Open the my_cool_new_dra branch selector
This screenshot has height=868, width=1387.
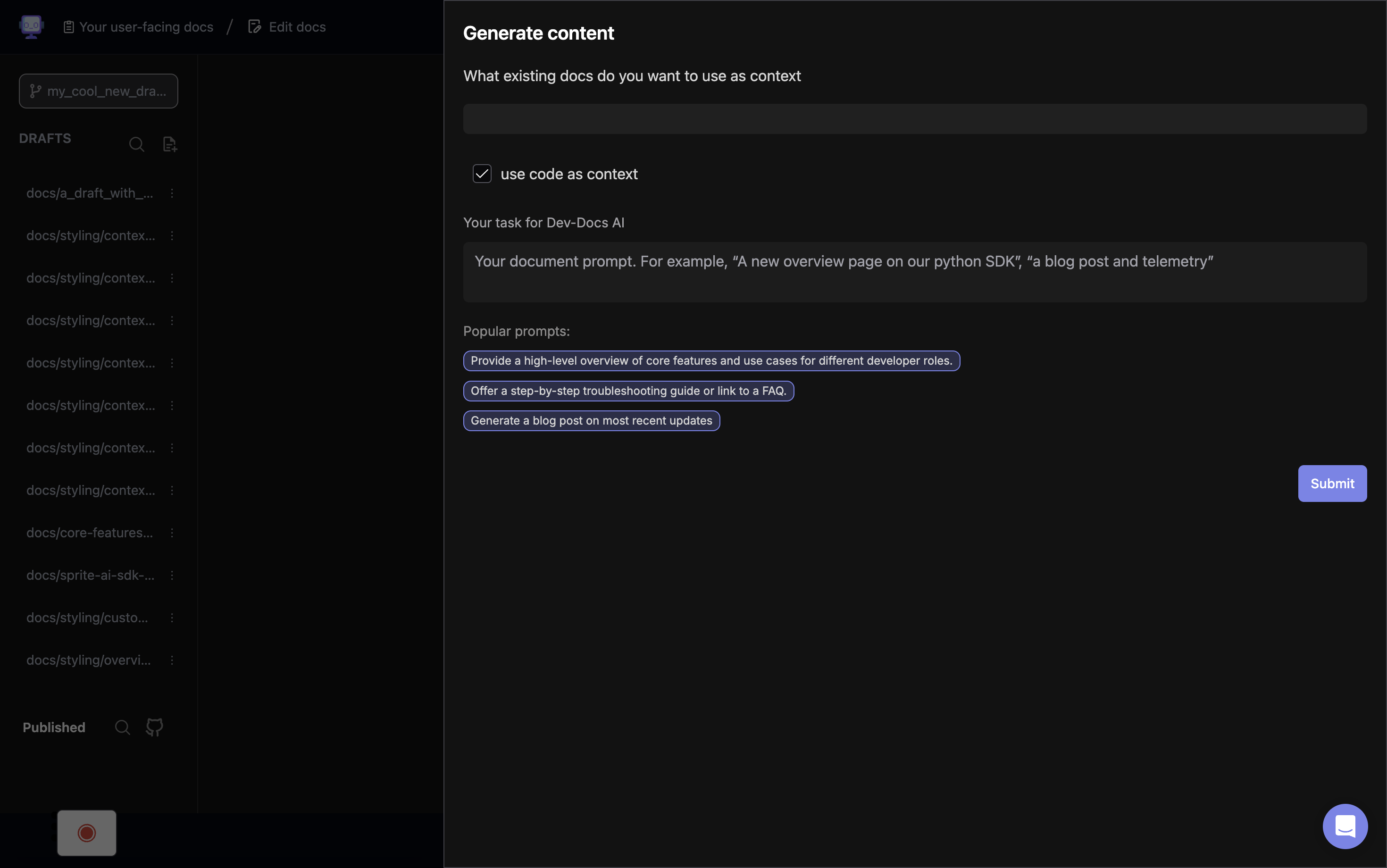click(x=98, y=91)
